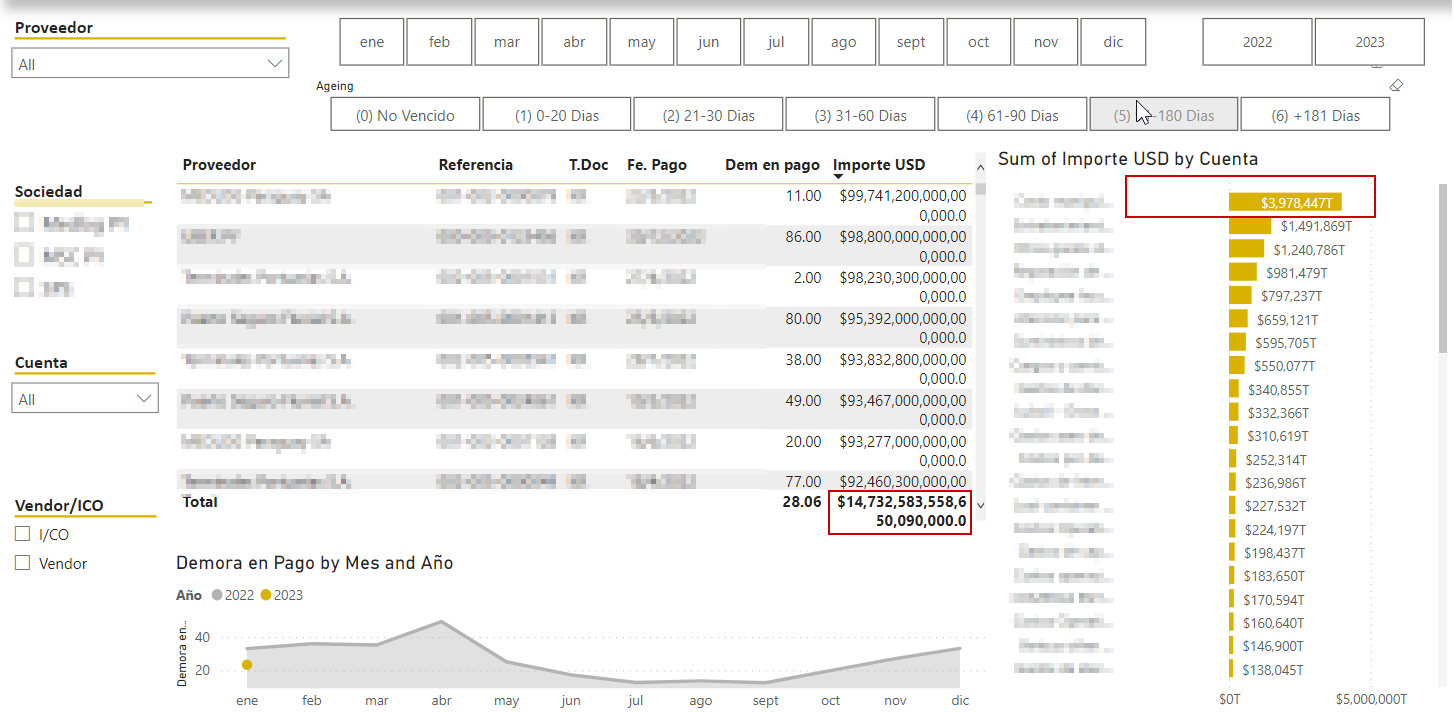Click the bar labeled $659,121T
This screenshot has height=712, width=1454.
[x=1238, y=319]
